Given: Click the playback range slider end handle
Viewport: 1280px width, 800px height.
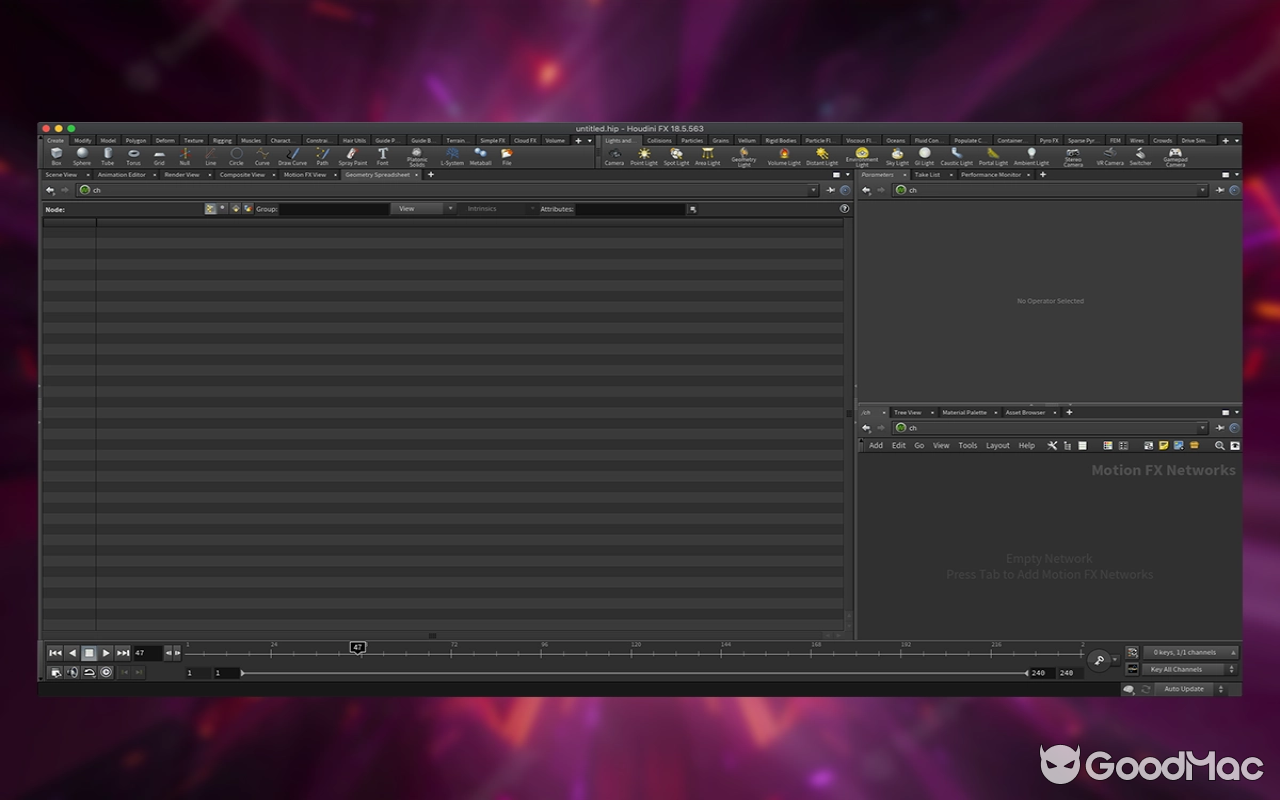Looking at the screenshot, I should coord(1025,672).
